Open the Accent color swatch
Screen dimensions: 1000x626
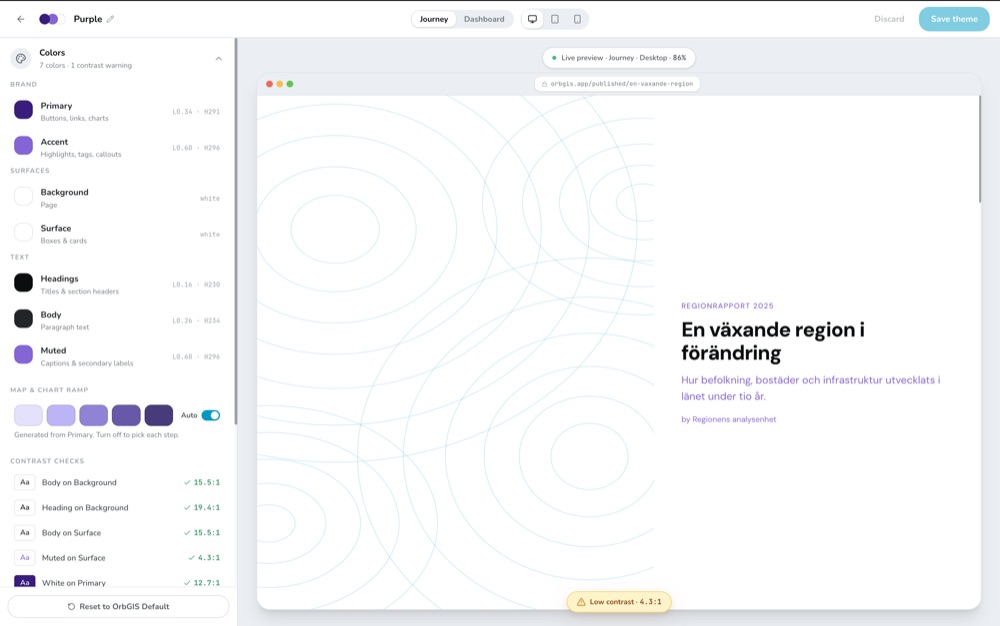(x=24, y=145)
